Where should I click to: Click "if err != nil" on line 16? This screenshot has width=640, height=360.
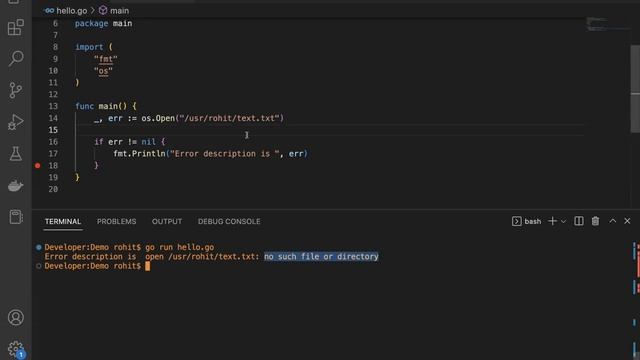[125, 142]
